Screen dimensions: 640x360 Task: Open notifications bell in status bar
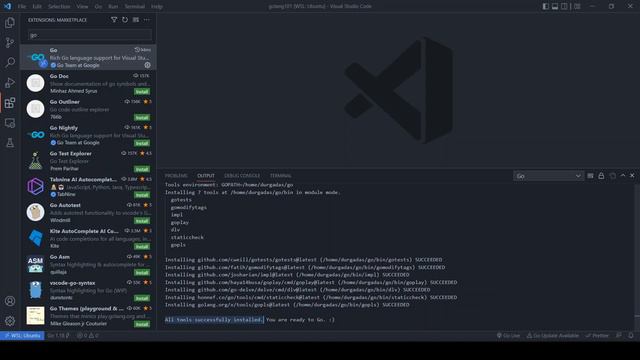[631, 336]
